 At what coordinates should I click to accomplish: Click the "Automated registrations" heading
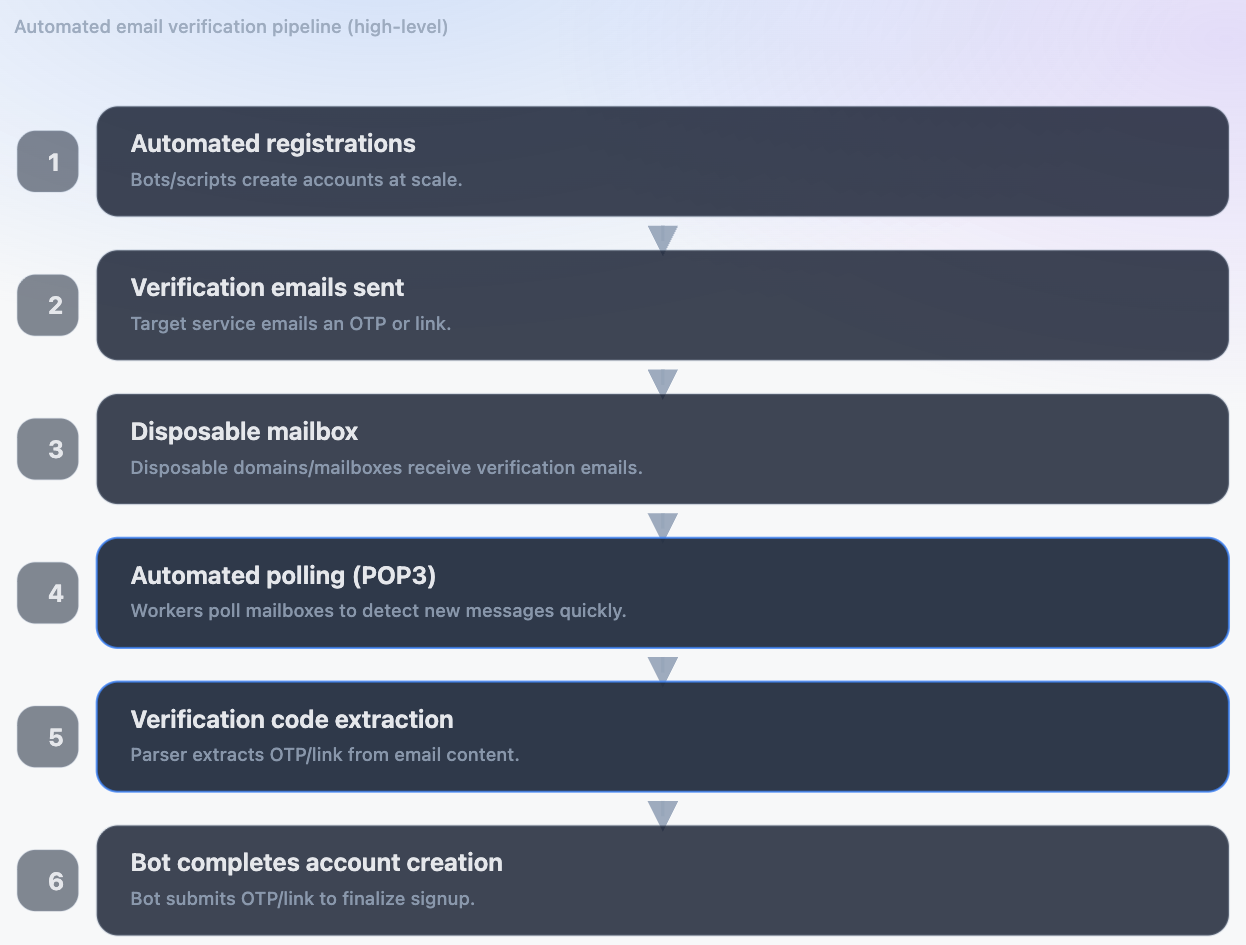273,144
